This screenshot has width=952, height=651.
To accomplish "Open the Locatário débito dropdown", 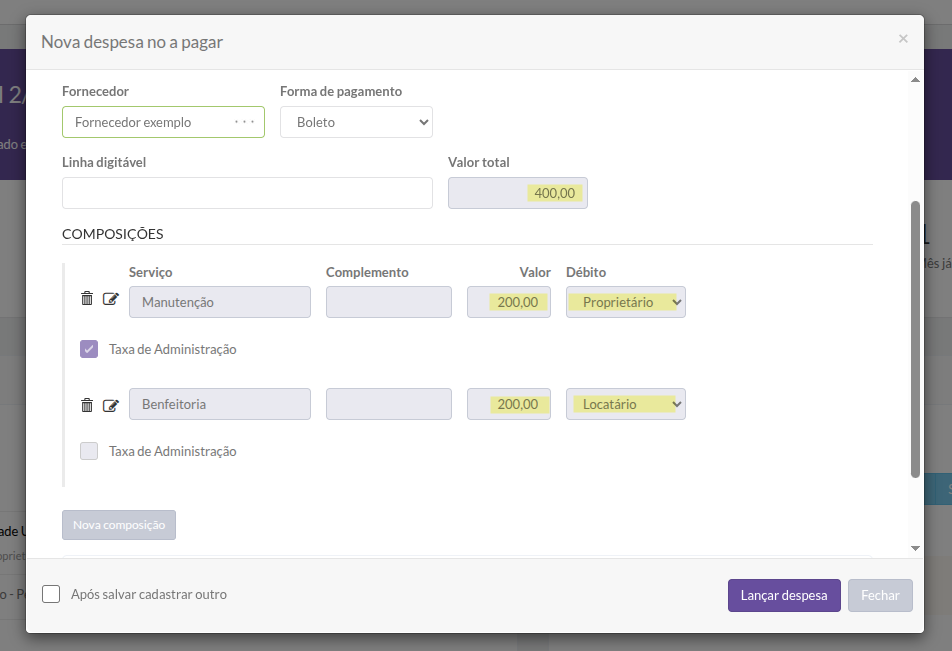I will click(x=626, y=404).
